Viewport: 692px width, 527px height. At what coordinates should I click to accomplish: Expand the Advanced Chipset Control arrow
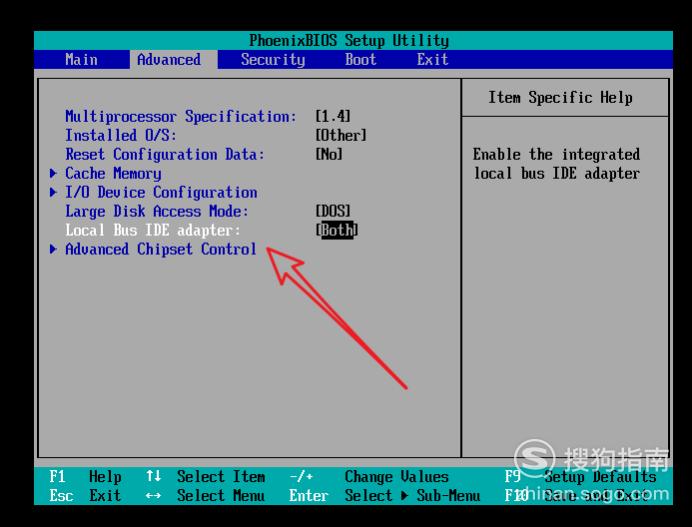pos(53,249)
